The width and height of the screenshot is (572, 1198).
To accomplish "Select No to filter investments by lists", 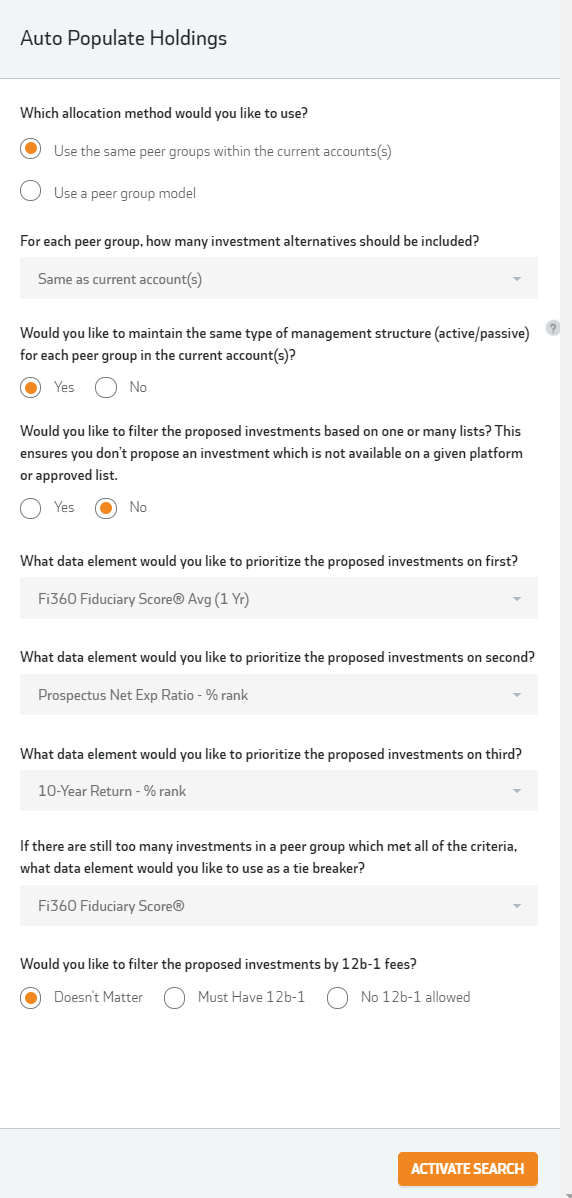I will [105, 507].
